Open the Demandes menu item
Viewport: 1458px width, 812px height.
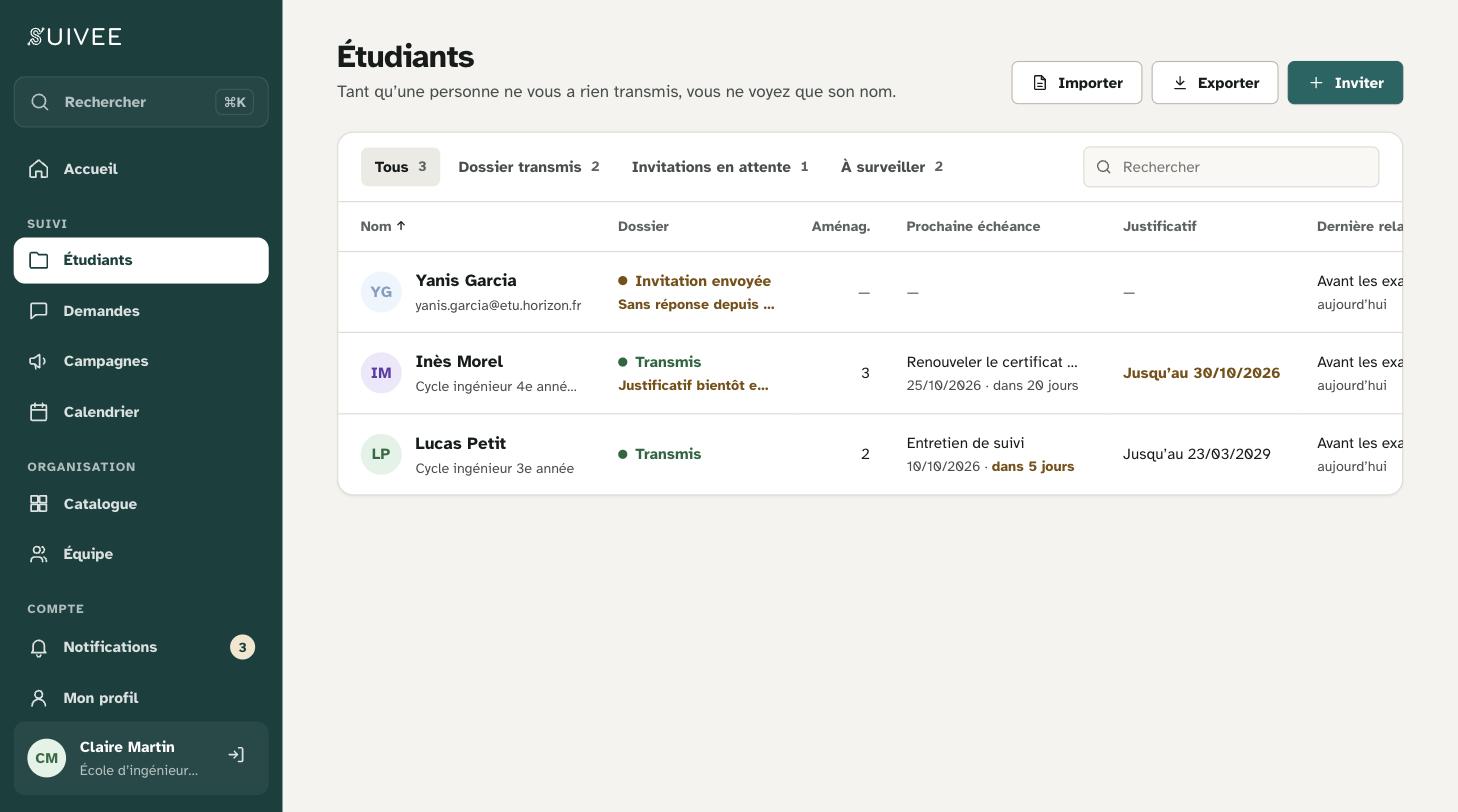141,311
